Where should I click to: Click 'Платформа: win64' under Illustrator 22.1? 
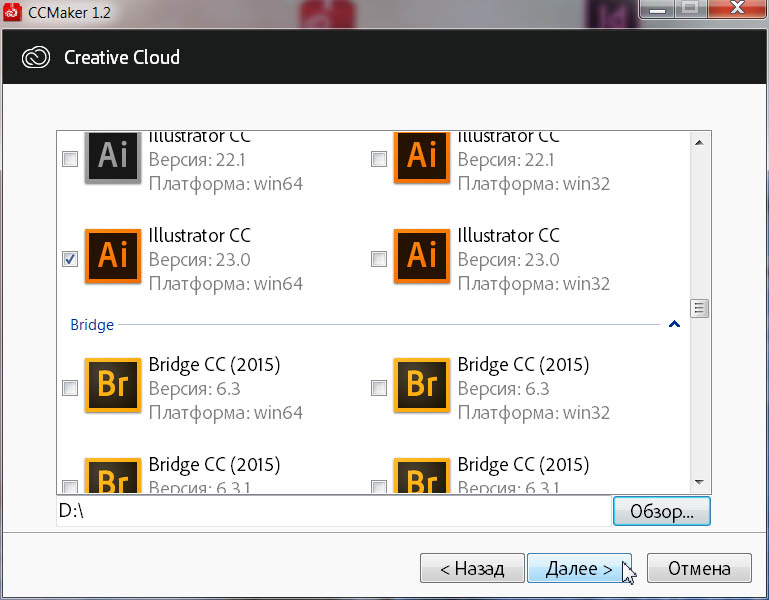point(226,184)
